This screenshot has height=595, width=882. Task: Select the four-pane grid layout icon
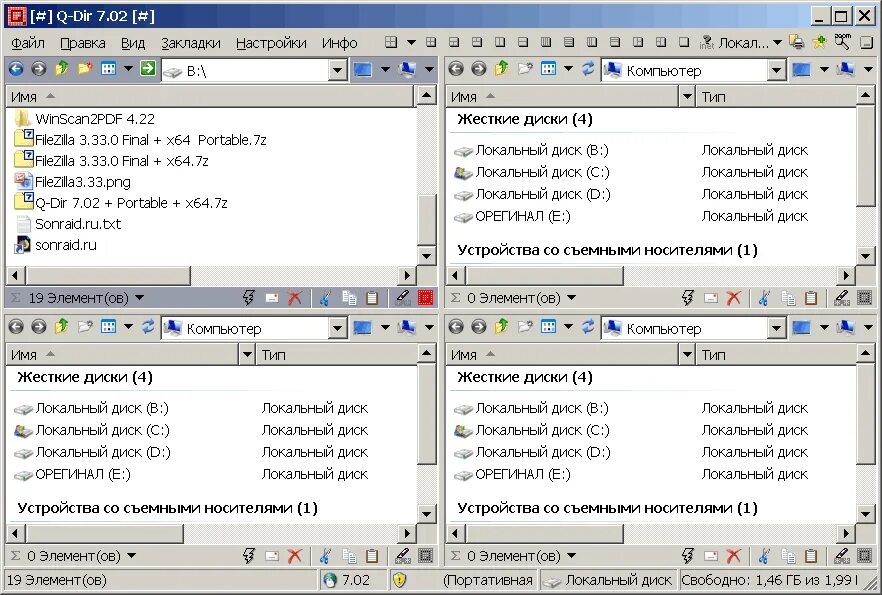click(391, 42)
